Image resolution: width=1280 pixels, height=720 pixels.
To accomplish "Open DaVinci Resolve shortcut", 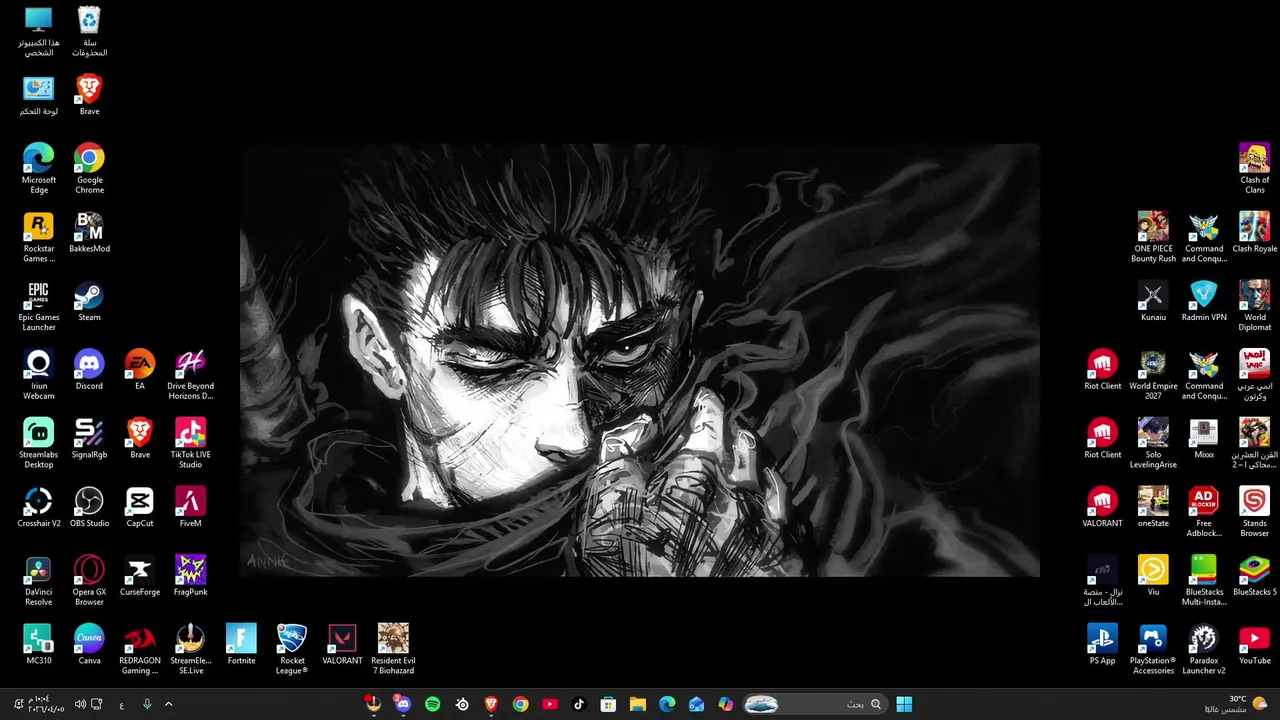I will click(39, 581).
